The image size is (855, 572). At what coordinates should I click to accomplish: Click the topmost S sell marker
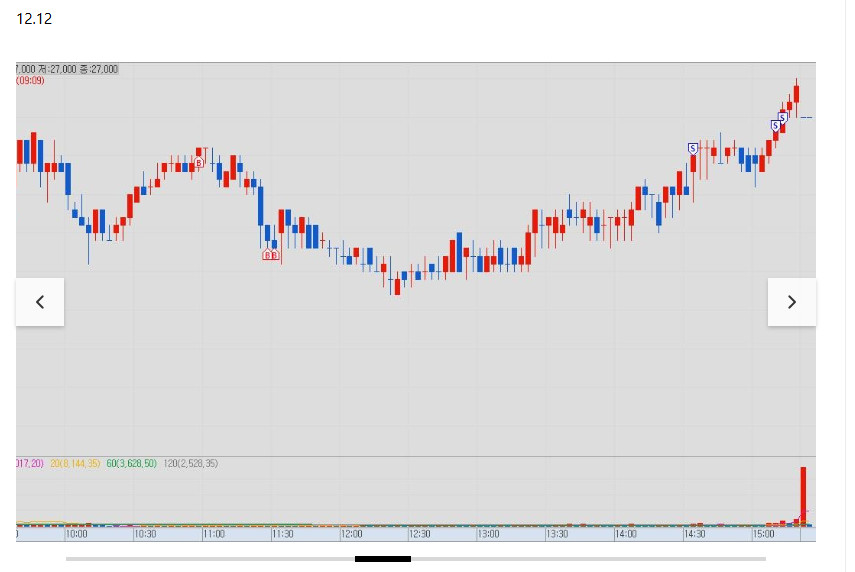point(782,117)
